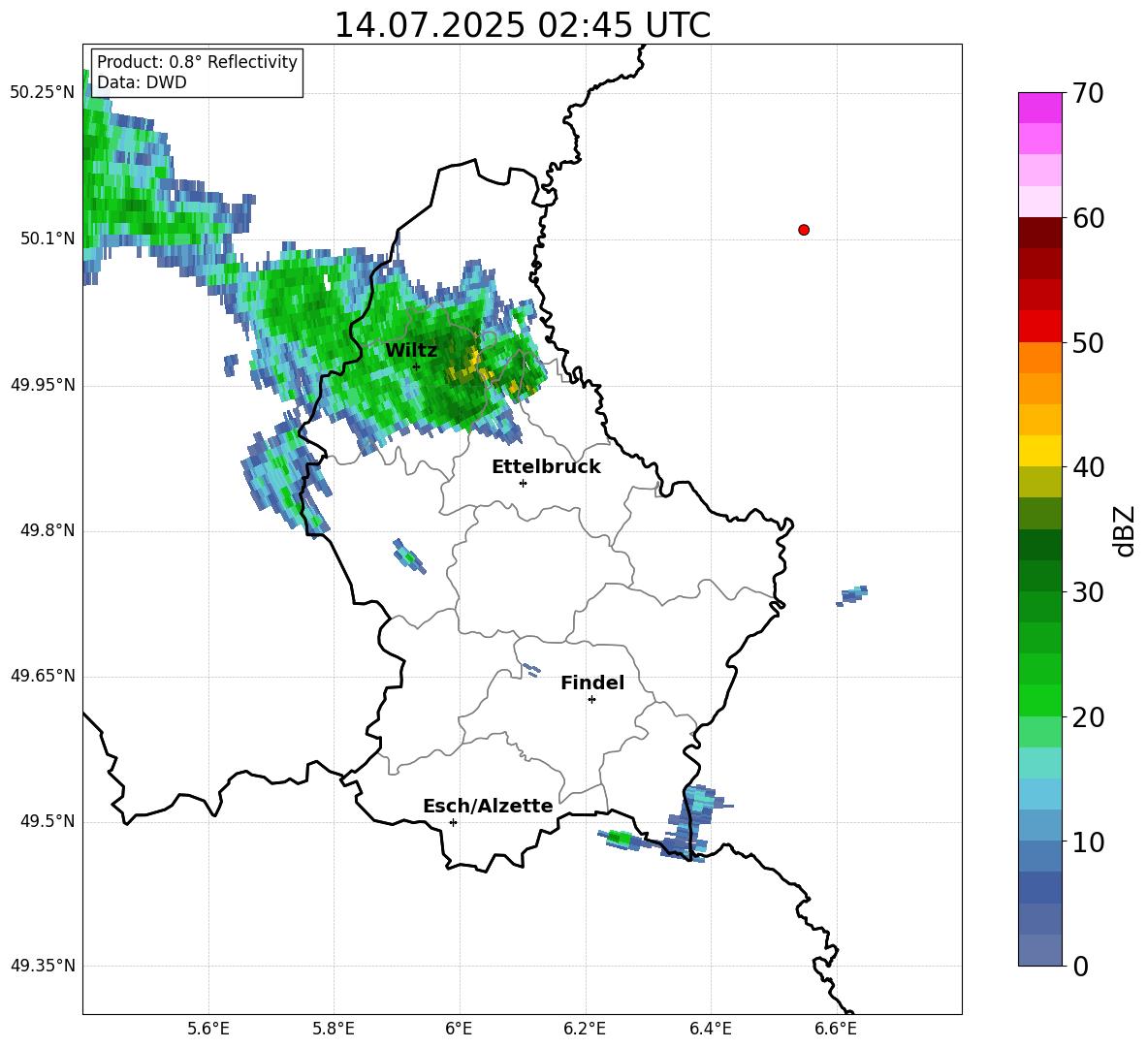1148x1048 pixels.
Task: Click the 6°E longitude label
Action: [x=459, y=1029]
